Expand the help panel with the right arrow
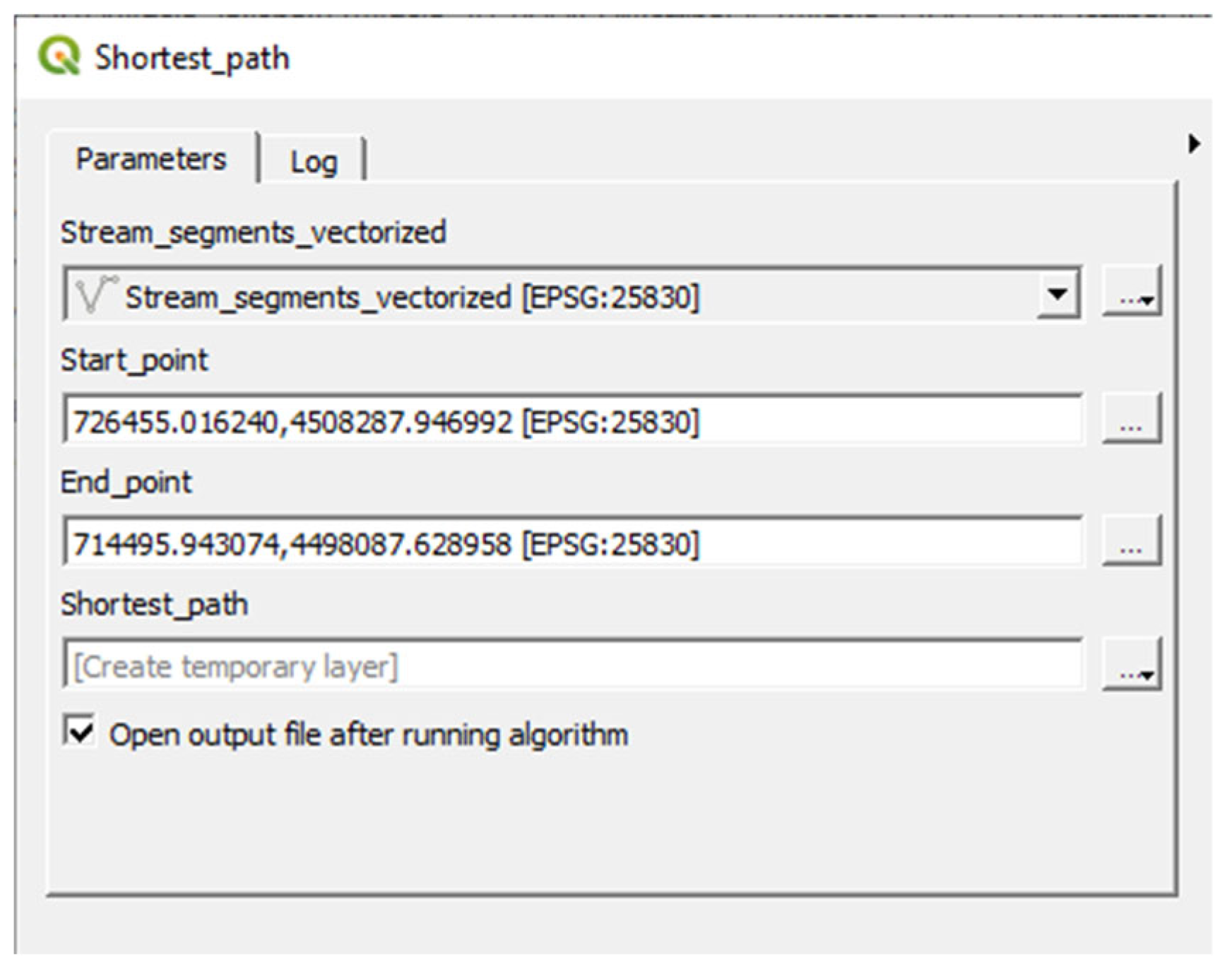1232x972 pixels. 1193,144
